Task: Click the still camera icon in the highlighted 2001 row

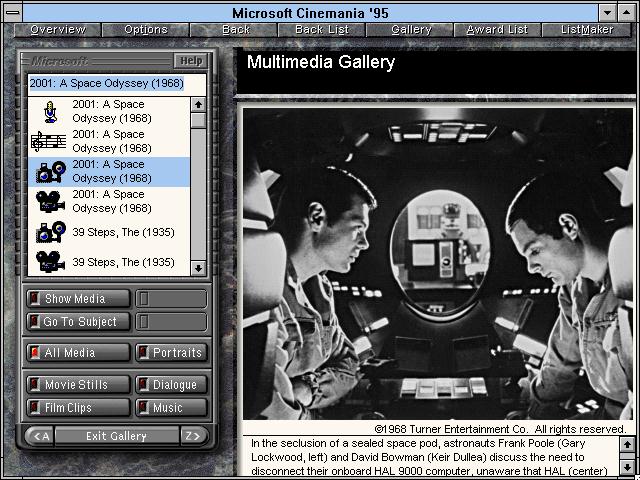Action: (x=51, y=172)
